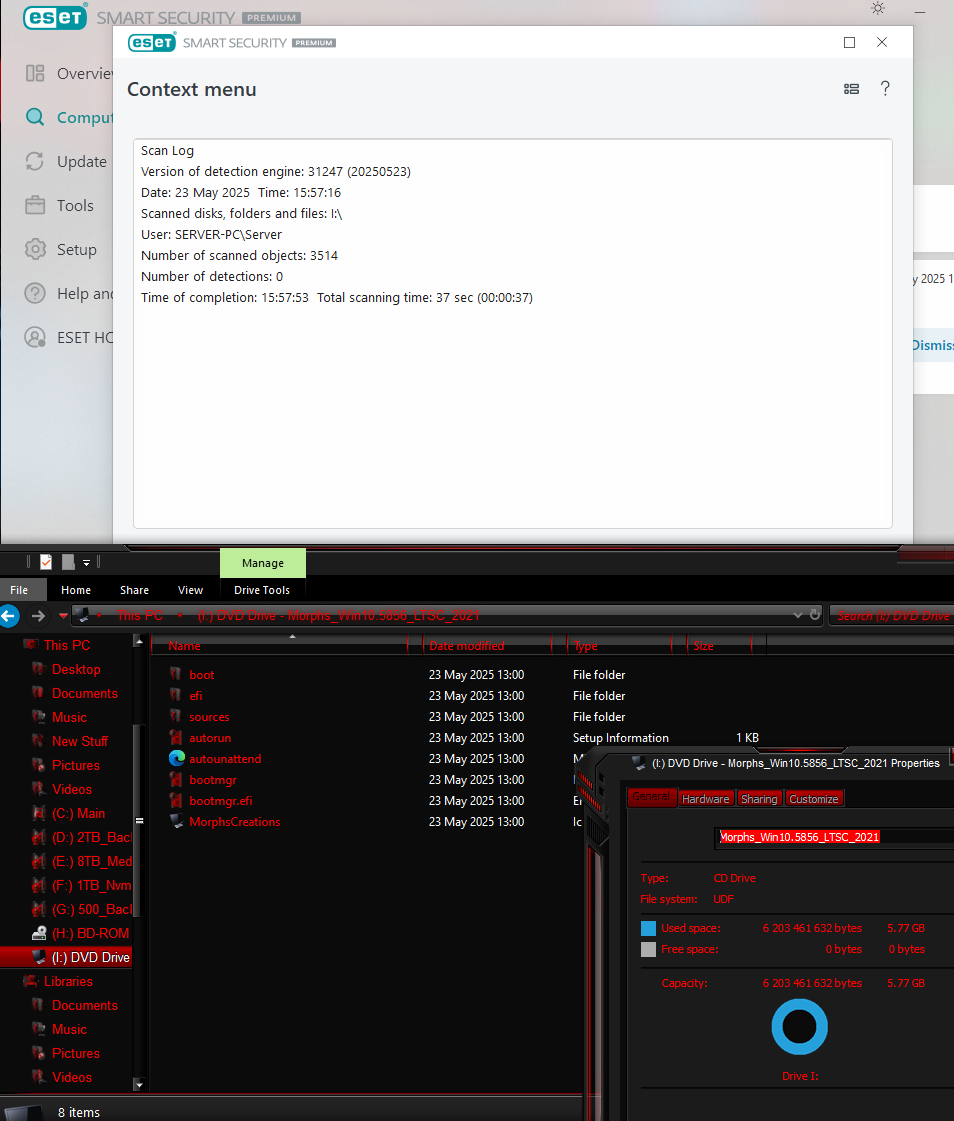Click new folder icon in quick access toolbar
The width and height of the screenshot is (954, 1121).
tap(68, 563)
